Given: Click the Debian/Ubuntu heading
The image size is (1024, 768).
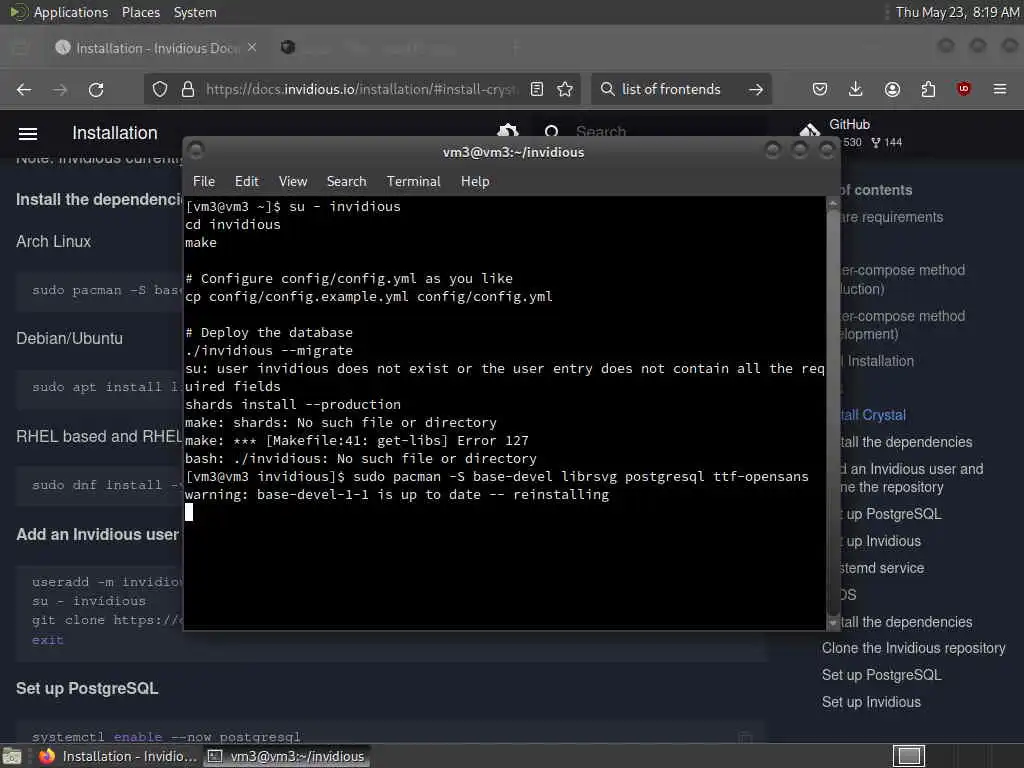Looking at the screenshot, I should tap(69, 338).
